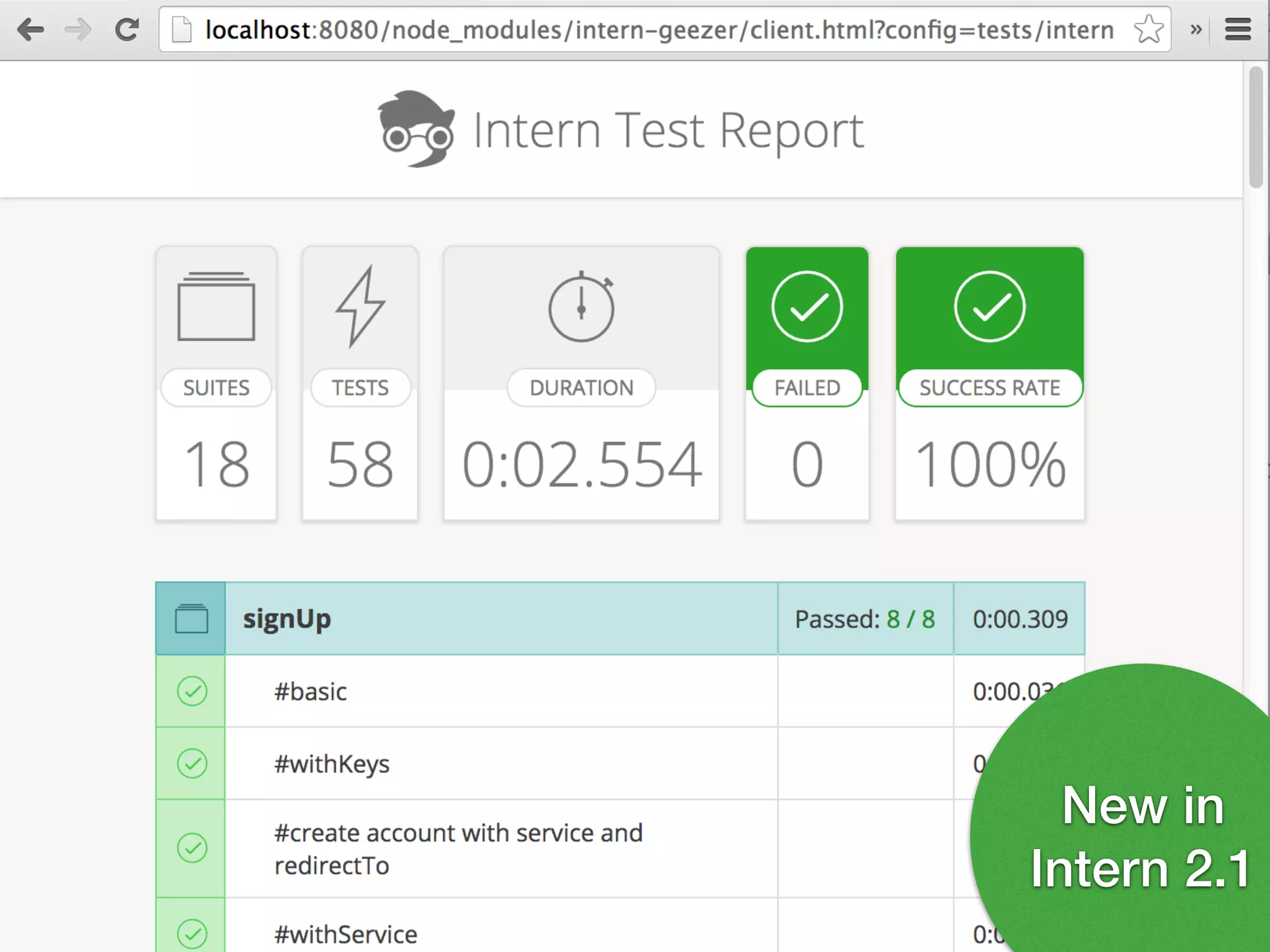
Task: Click the browser forward arrow
Action: coord(78,29)
